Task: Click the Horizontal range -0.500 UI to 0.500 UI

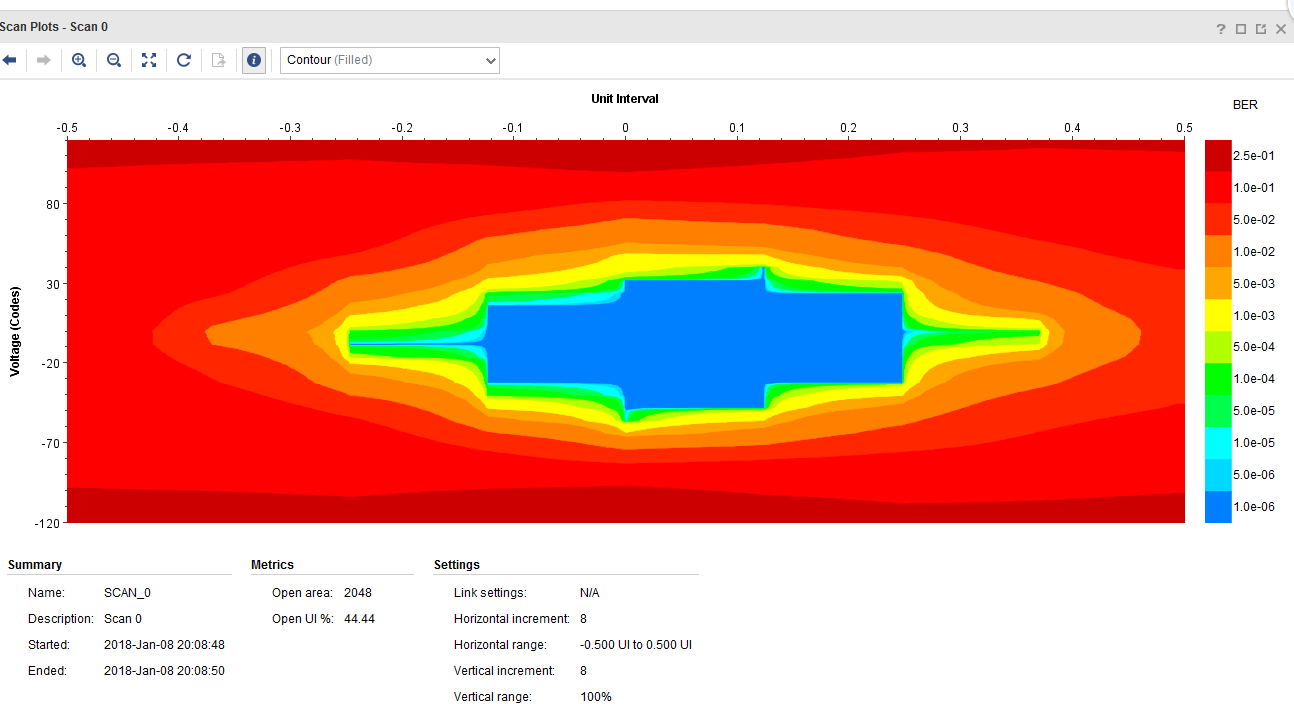Action: pyautogui.click(x=636, y=645)
